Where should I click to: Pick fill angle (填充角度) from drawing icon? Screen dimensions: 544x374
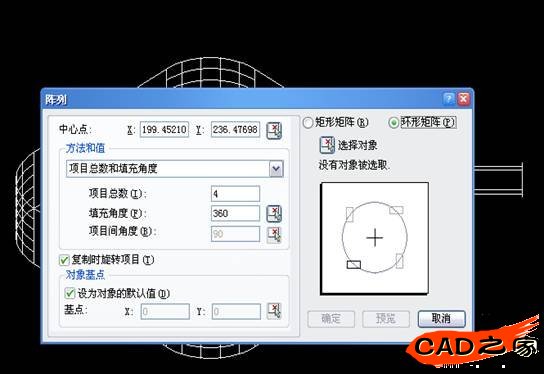pyautogui.click(x=274, y=213)
